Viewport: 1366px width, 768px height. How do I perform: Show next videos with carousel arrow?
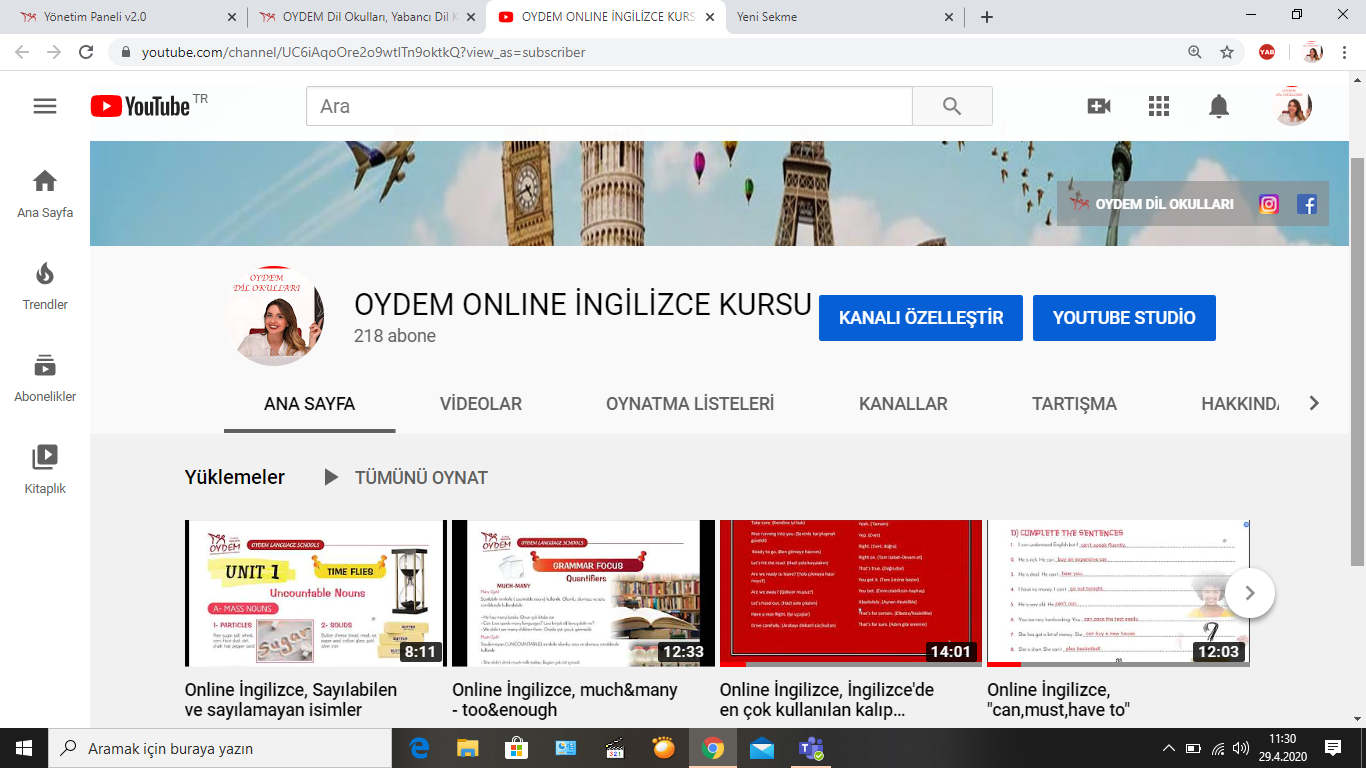coord(1249,594)
